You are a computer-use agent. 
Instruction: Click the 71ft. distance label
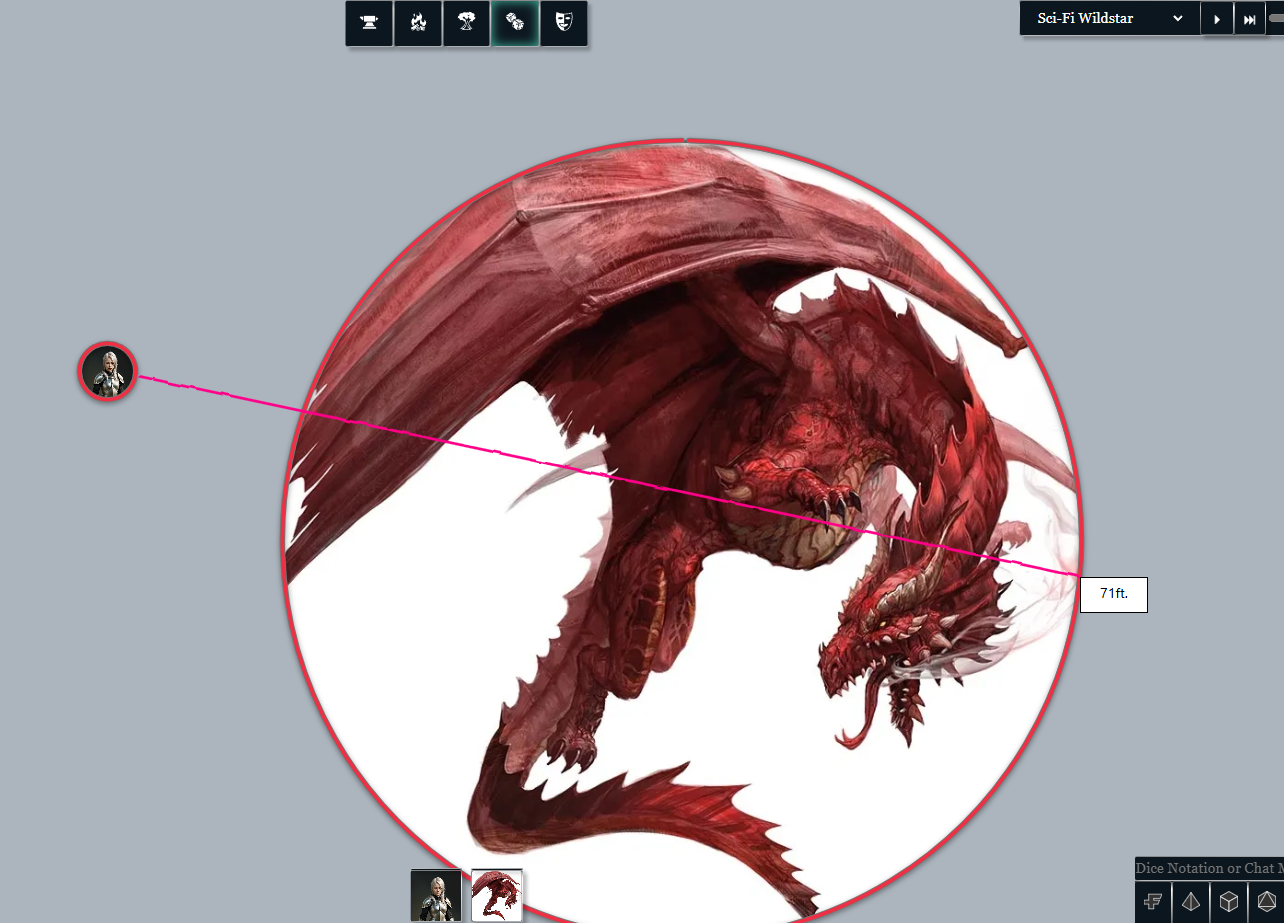1114,594
